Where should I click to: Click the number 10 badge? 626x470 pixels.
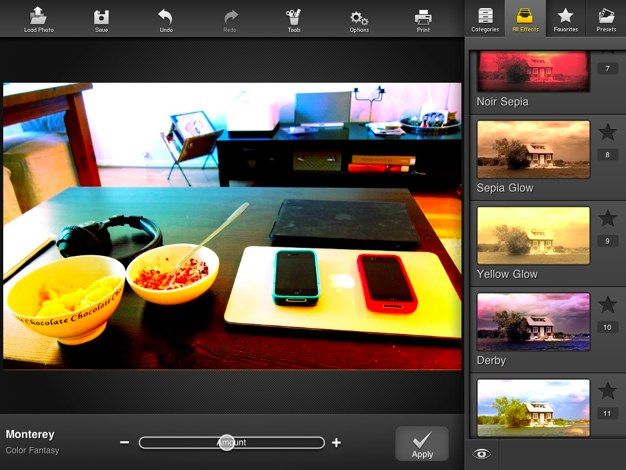tap(607, 327)
